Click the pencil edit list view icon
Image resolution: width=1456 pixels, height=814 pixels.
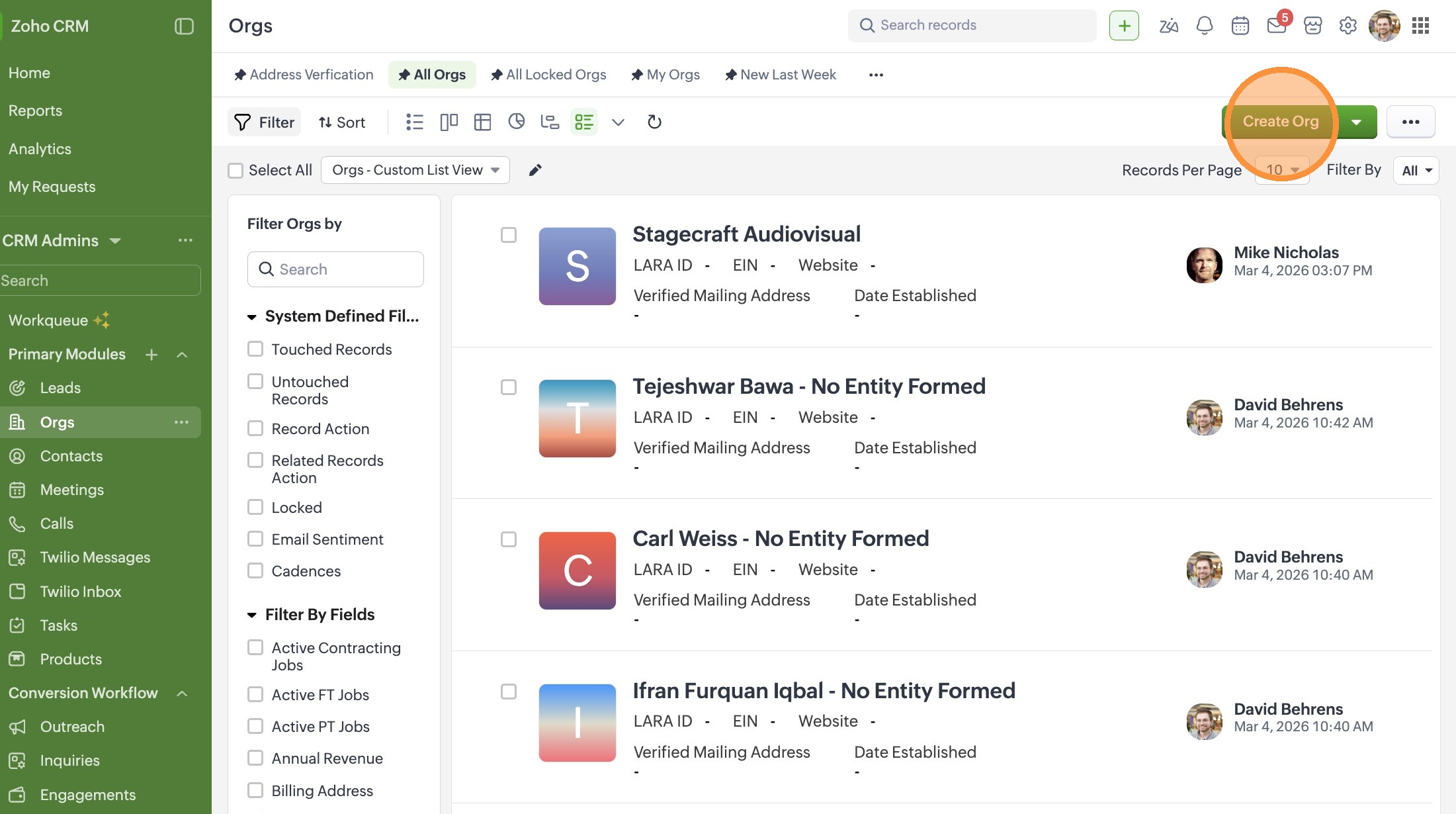[535, 170]
